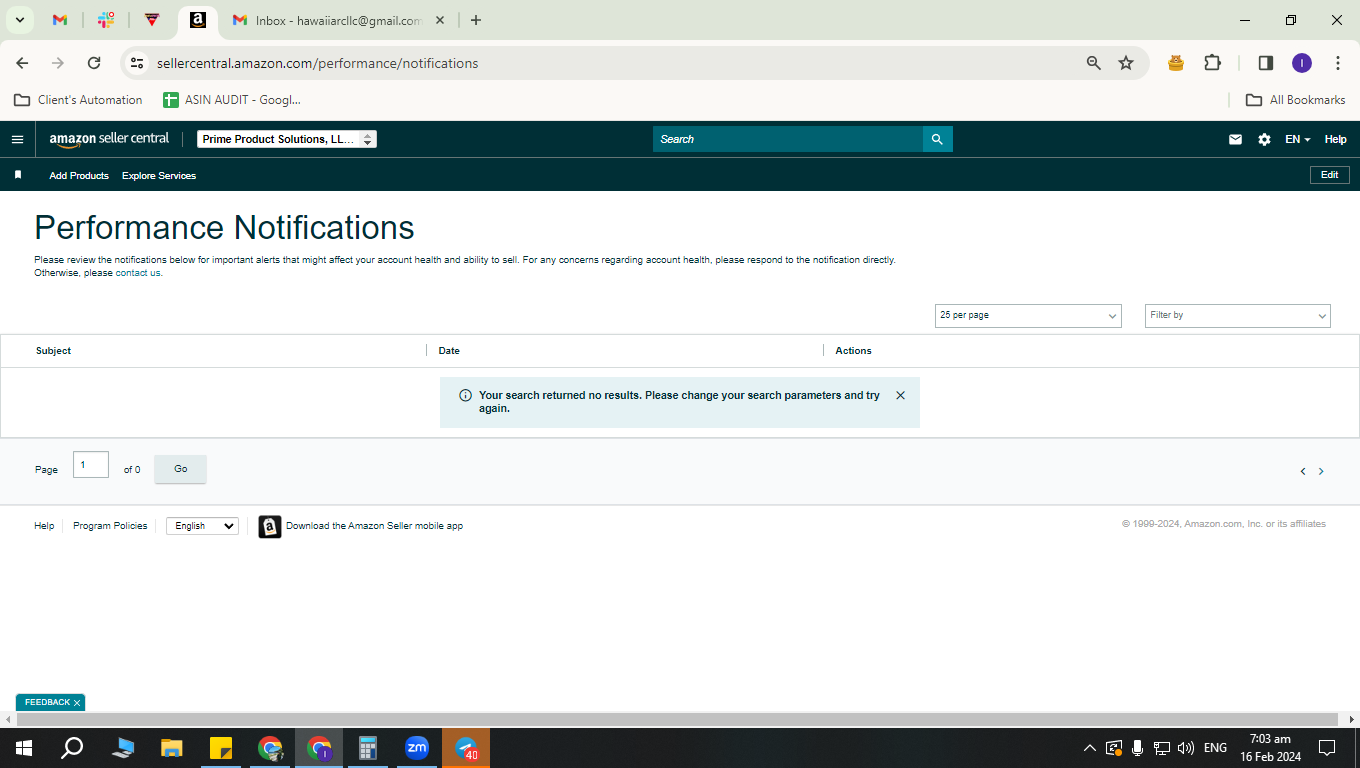Click the zoom magnifier icon in address bar
The image size is (1360, 768).
point(1093,63)
